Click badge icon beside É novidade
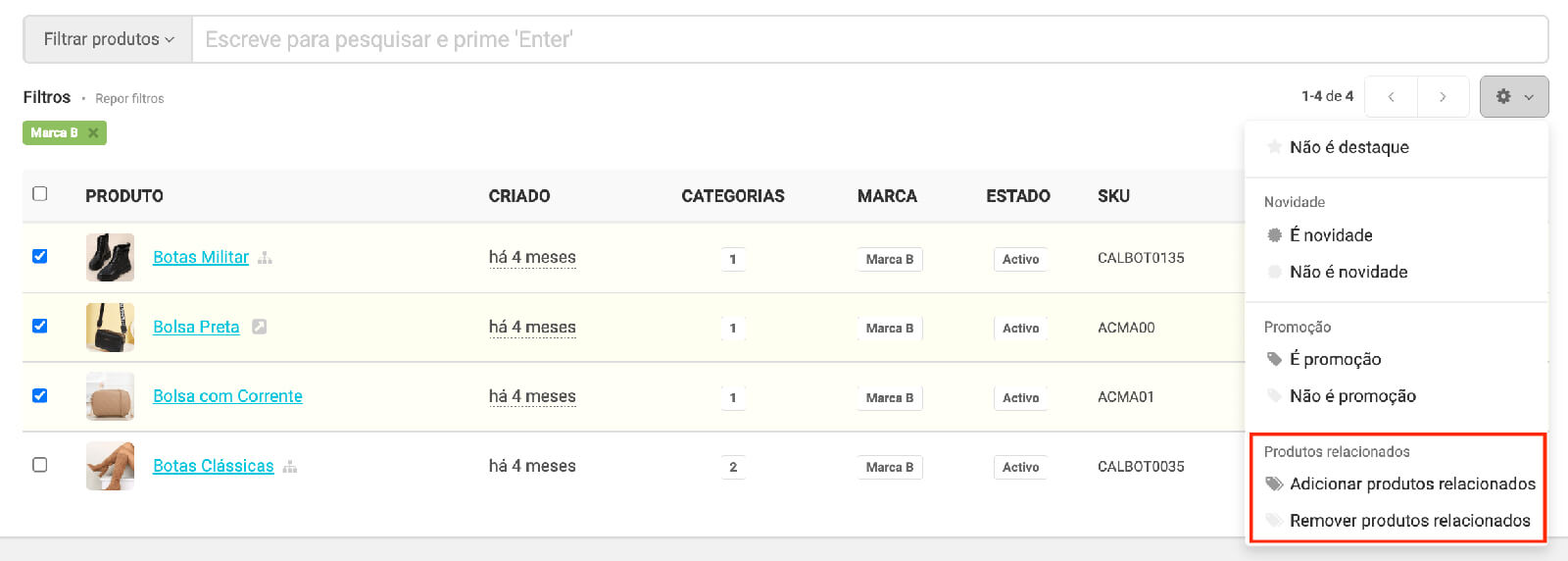Screen dimensions: 1568x561 pyautogui.click(x=1274, y=235)
